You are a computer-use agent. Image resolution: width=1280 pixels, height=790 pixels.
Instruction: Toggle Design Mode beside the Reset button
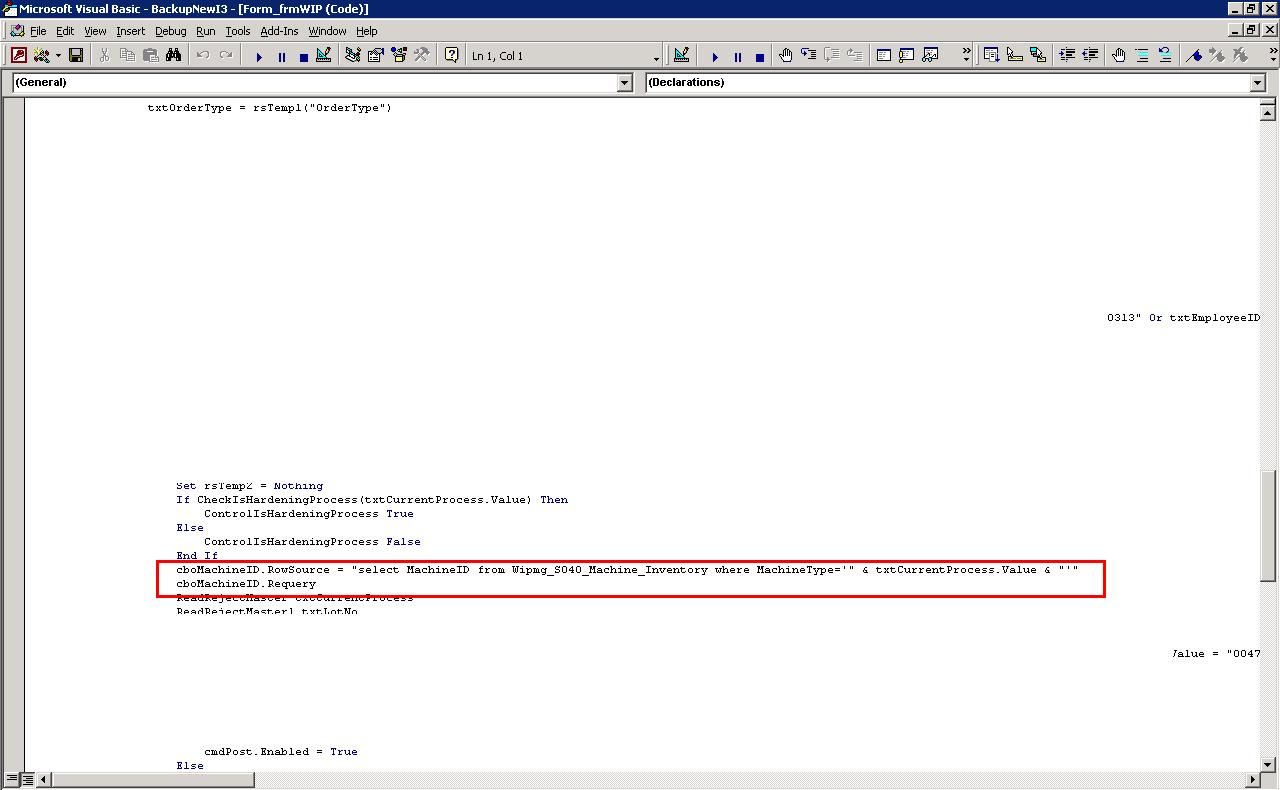click(324, 56)
